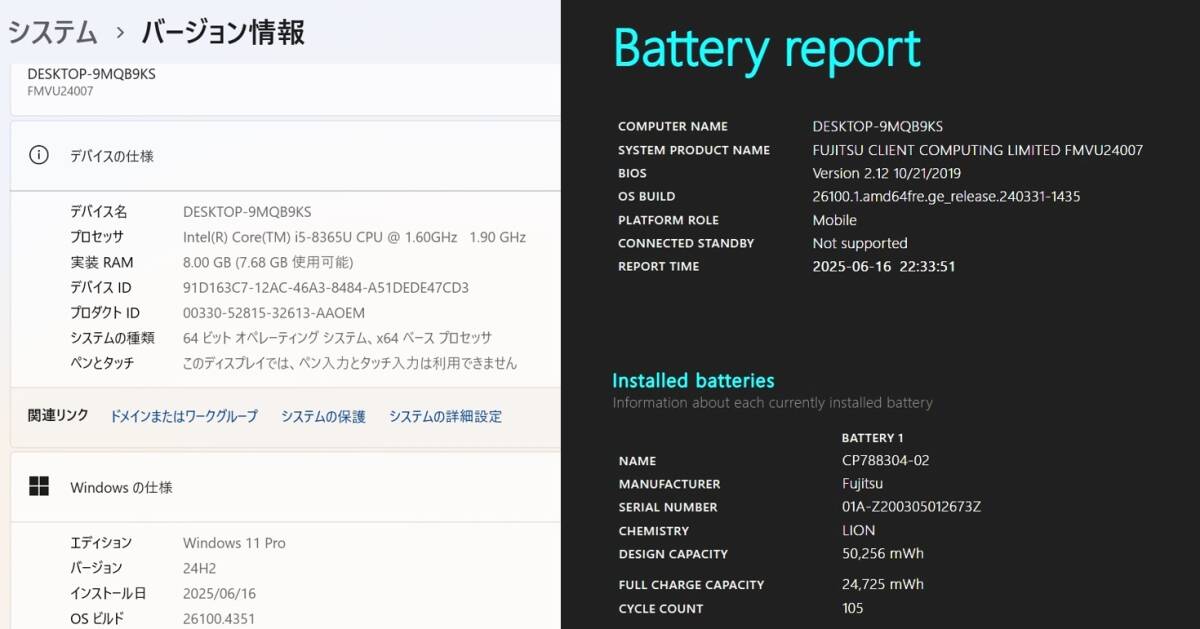Screen dimensions: 1200x629
Task: Select the MANUFACTURER value Fujitsu
Action: [863, 484]
